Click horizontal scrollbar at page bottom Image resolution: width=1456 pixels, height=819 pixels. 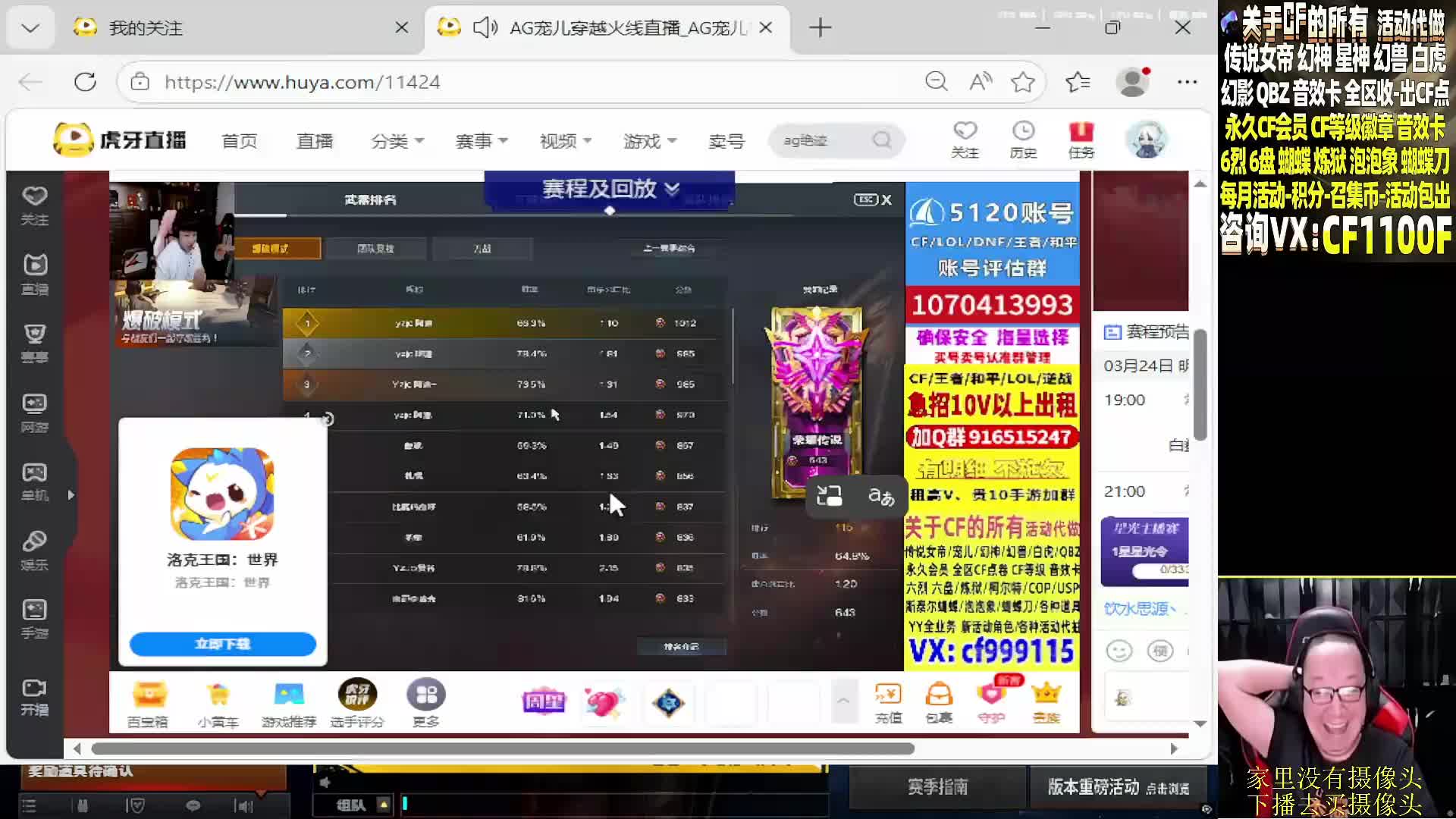coord(502,748)
